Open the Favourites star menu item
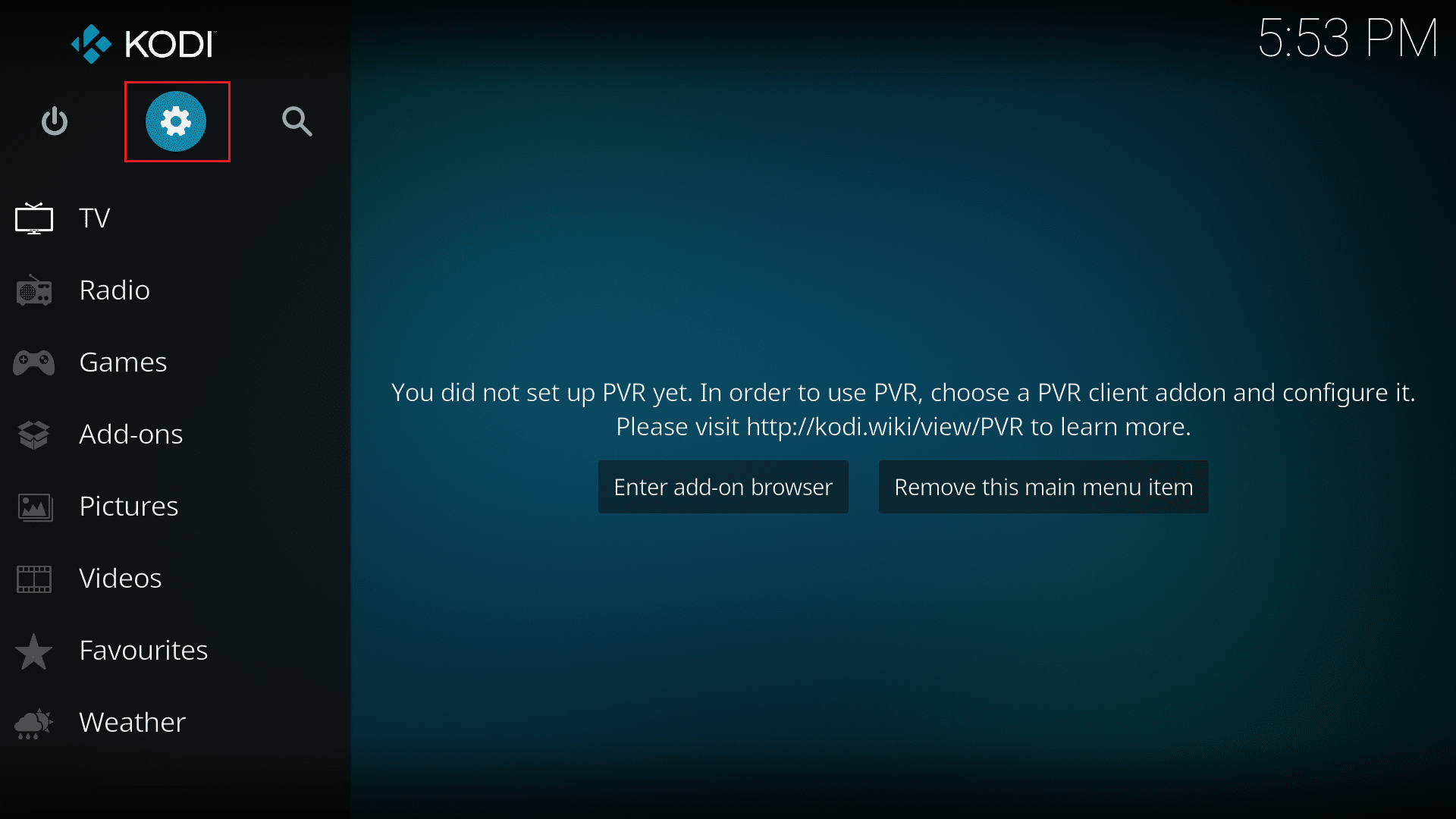The width and height of the screenshot is (1456, 819). (144, 649)
